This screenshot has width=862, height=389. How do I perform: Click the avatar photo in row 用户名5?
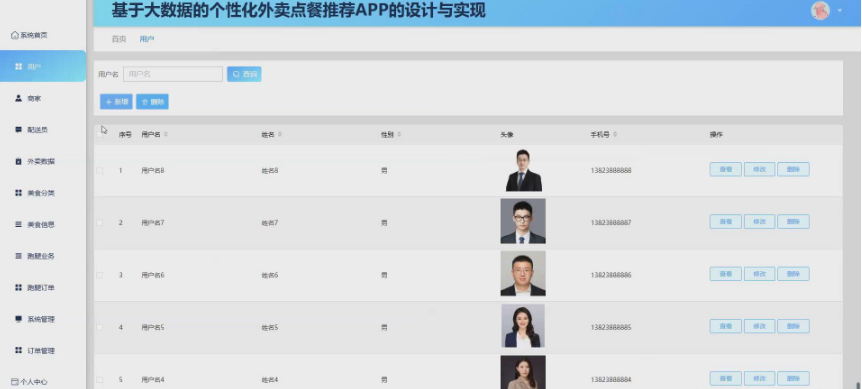(x=523, y=326)
